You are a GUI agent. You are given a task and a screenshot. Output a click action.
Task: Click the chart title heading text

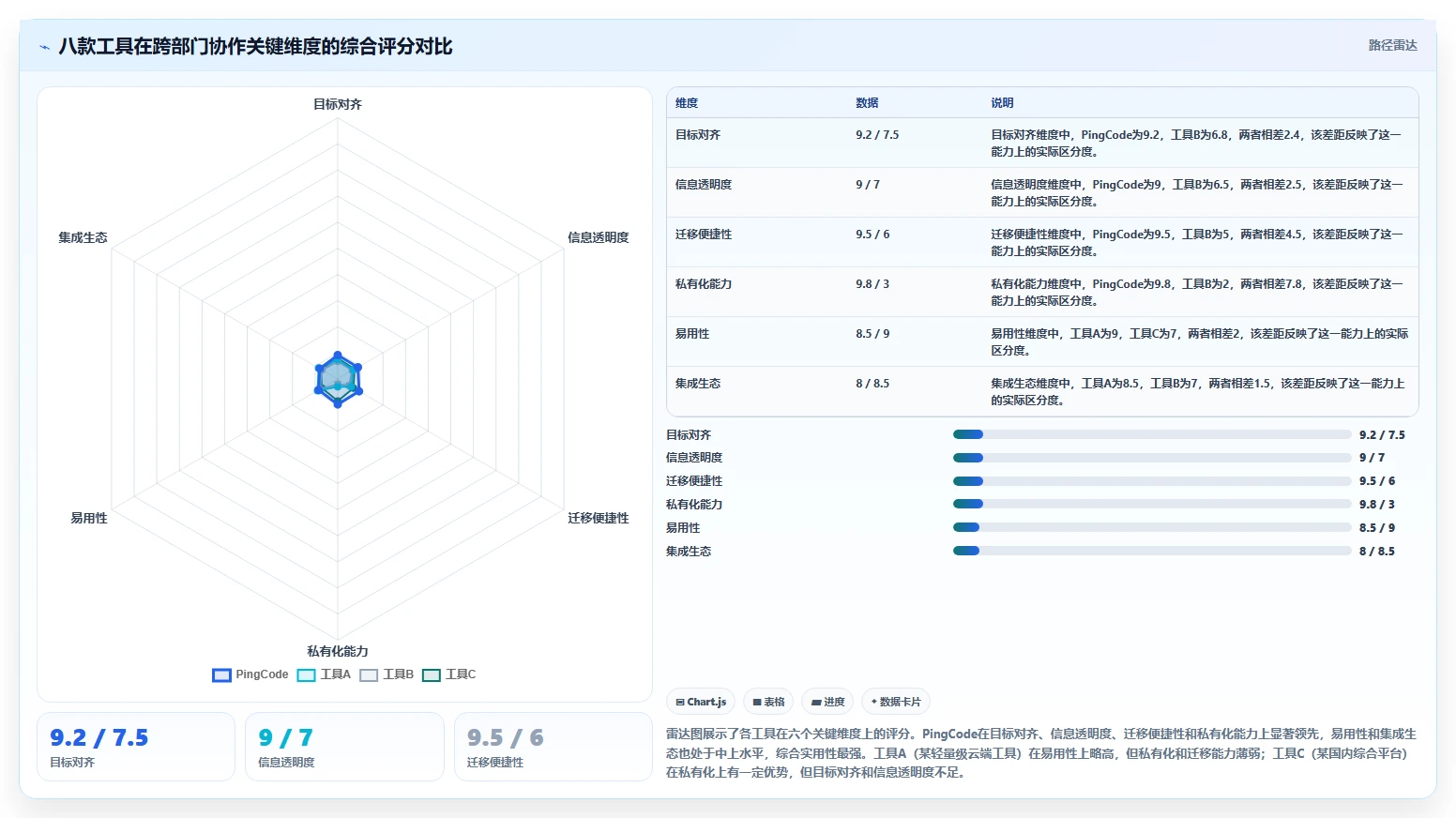[x=255, y=47]
